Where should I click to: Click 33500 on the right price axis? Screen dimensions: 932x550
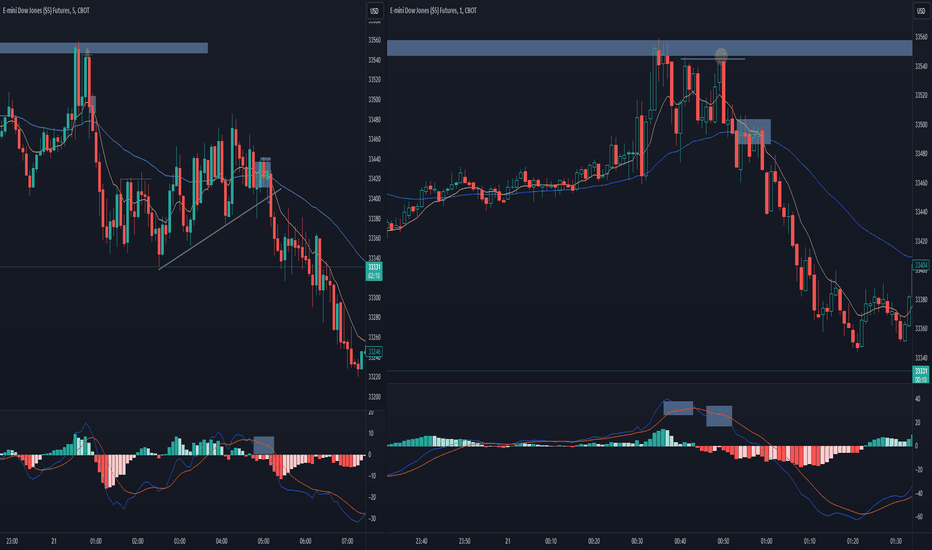tap(921, 125)
